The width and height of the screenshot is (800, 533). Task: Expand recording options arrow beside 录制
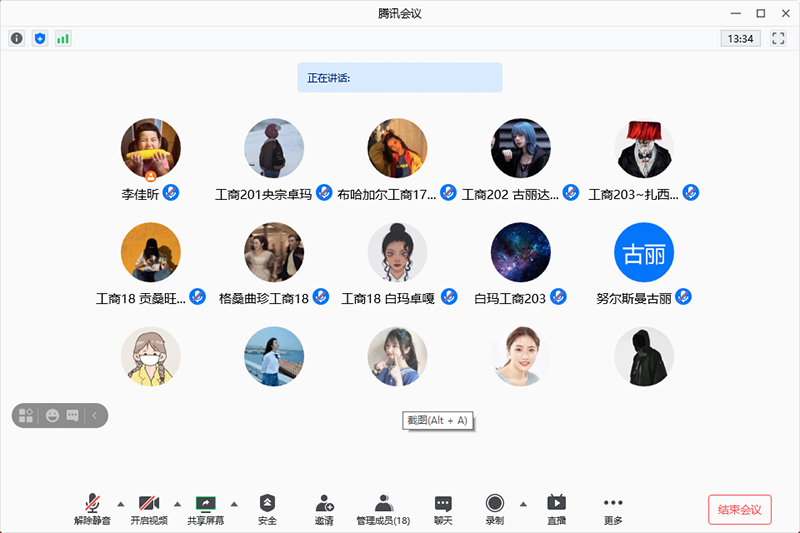(x=523, y=503)
